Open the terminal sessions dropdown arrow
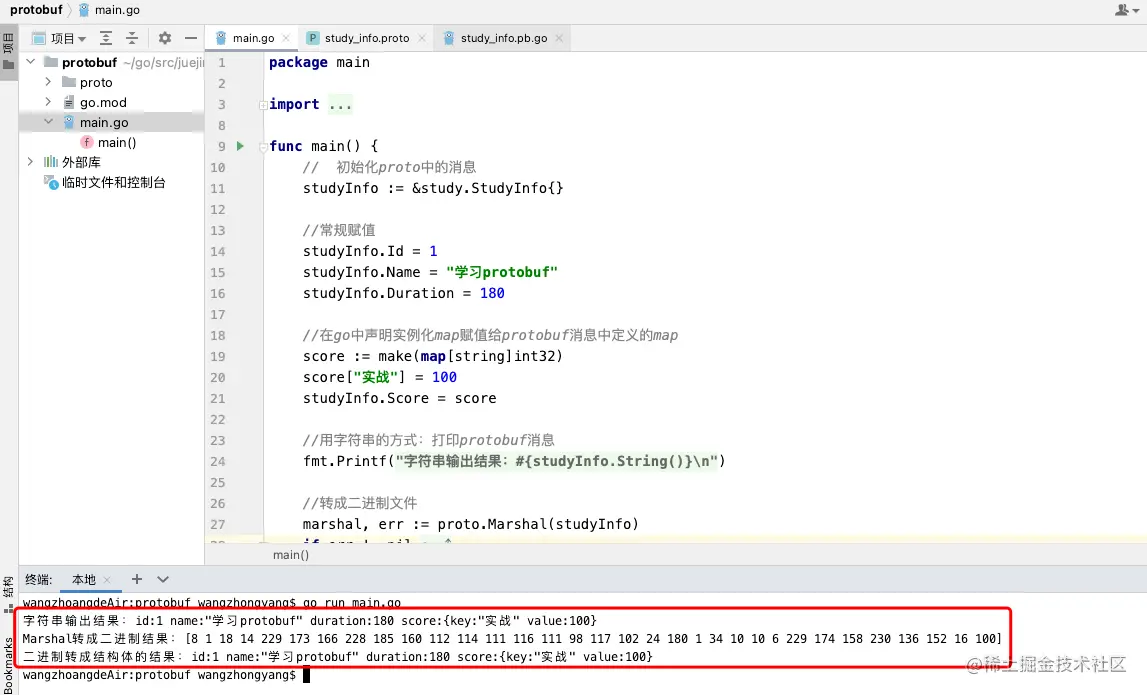The height and width of the screenshot is (695, 1147). tap(163, 579)
